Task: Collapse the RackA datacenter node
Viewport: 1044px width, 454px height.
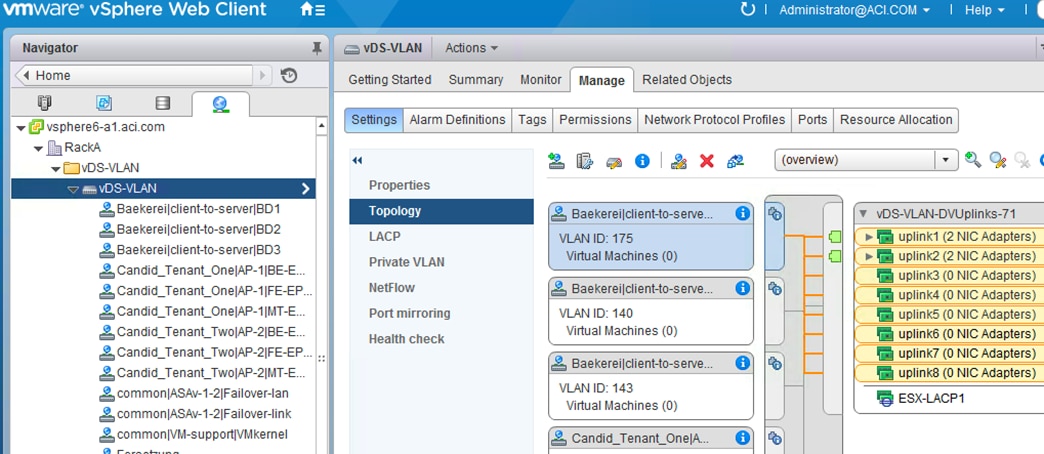Action: pos(39,148)
